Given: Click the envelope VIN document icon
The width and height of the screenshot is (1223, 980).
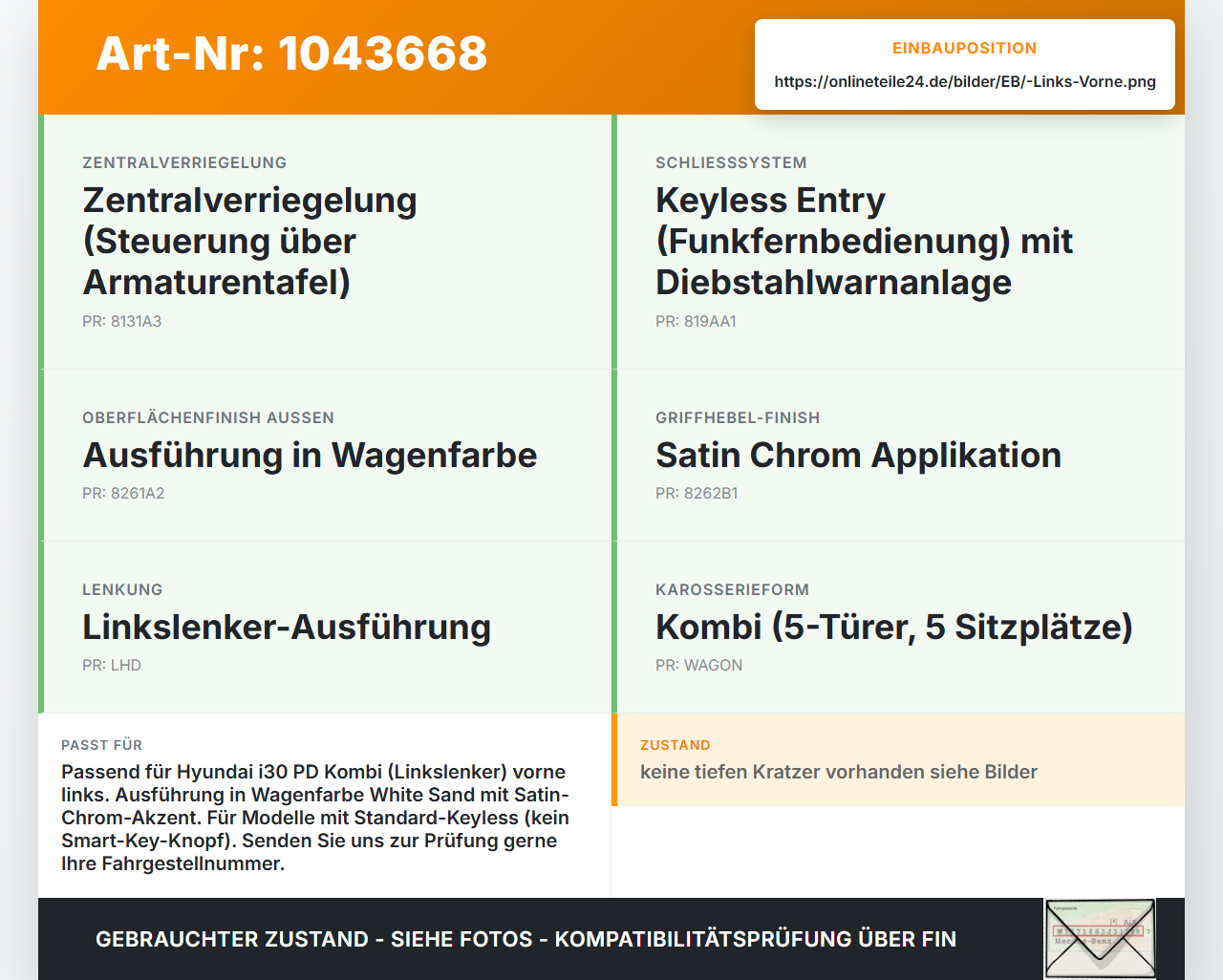Looking at the screenshot, I should (x=1100, y=939).
